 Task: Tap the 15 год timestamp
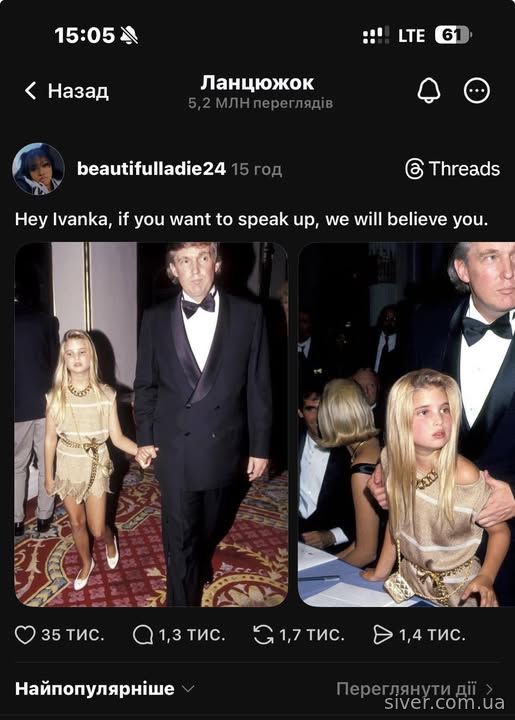pos(257,169)
